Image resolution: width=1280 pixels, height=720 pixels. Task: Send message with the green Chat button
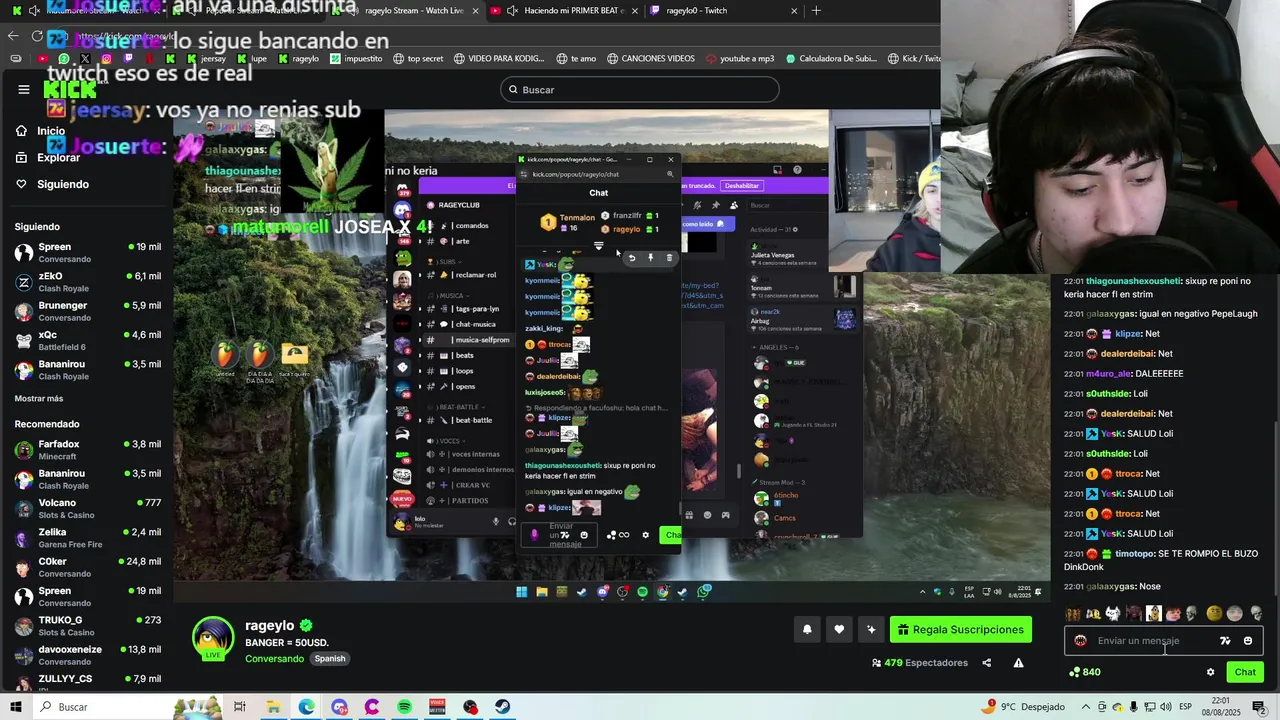coord(1245,672)
